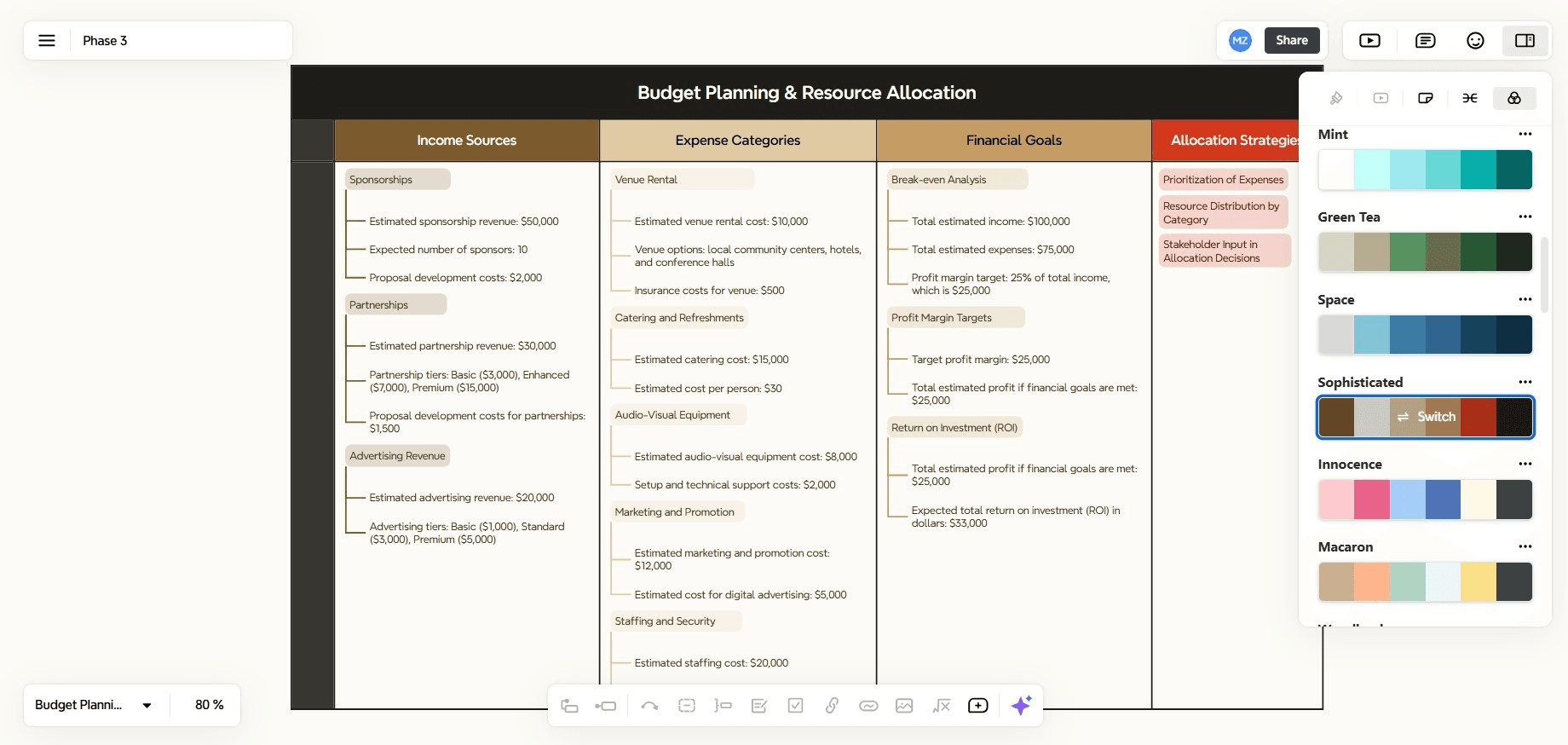Apply Sophisticated theme via Switch button
Viewport: 1568px width, 745px height.
1426,417
